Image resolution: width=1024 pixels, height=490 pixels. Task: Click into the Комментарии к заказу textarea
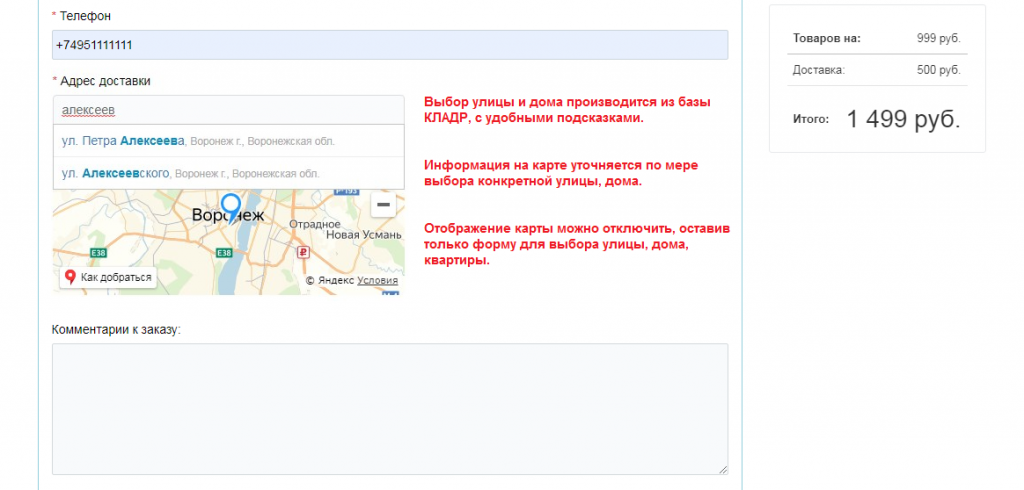(x=390, y=408)
